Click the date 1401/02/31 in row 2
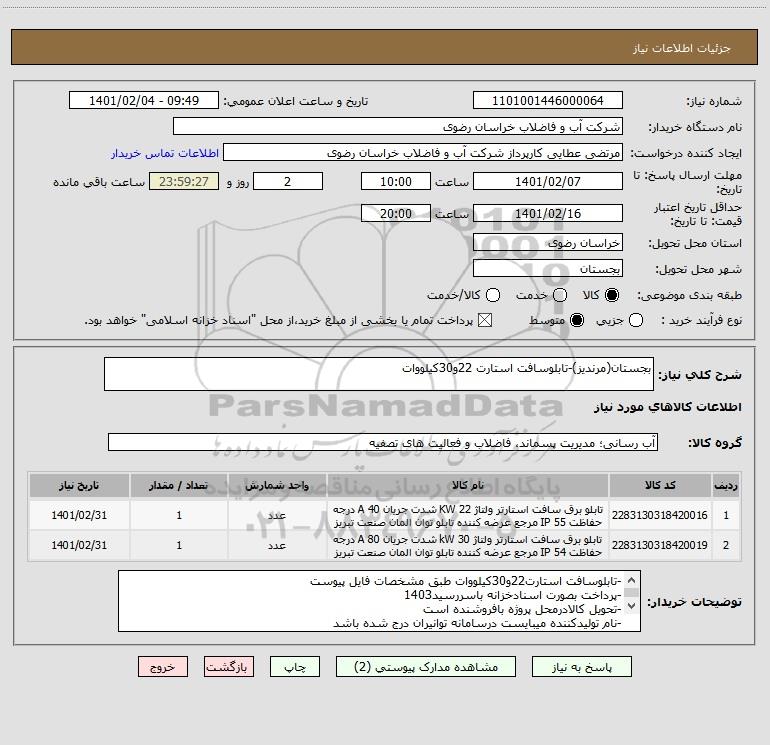This screenshot has height=745, width=770. point(79,545)
